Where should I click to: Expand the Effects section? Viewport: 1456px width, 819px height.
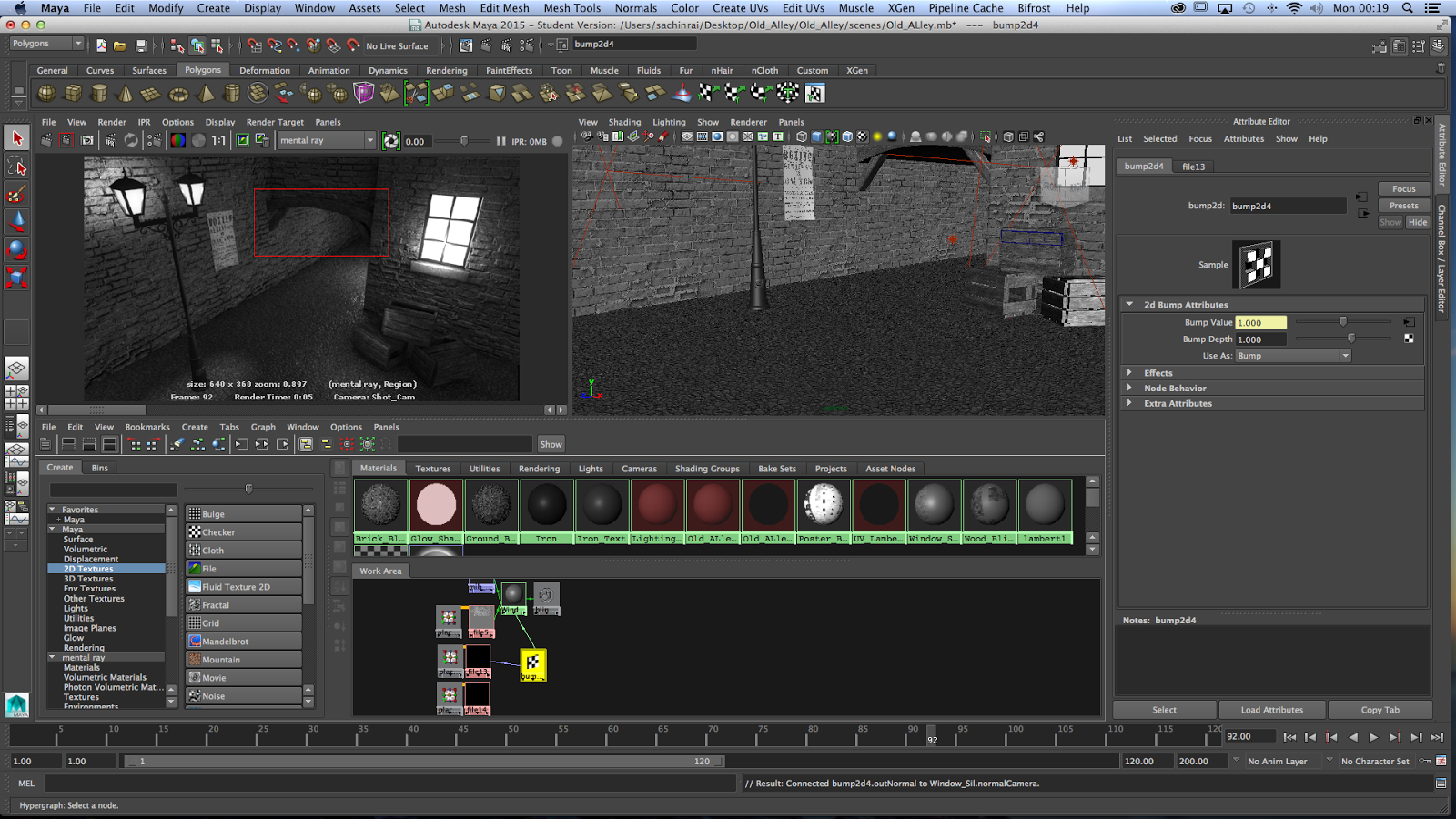tap(1129, 372)
